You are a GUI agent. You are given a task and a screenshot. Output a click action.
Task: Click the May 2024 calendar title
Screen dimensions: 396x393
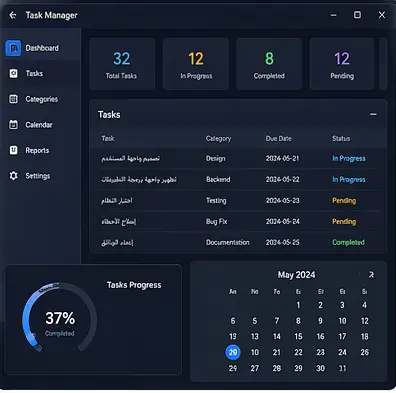tap(296, 275)
